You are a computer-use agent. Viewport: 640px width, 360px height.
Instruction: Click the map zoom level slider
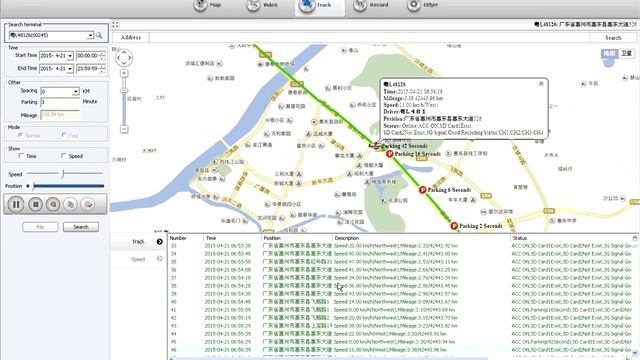click(x=124, y=90)
